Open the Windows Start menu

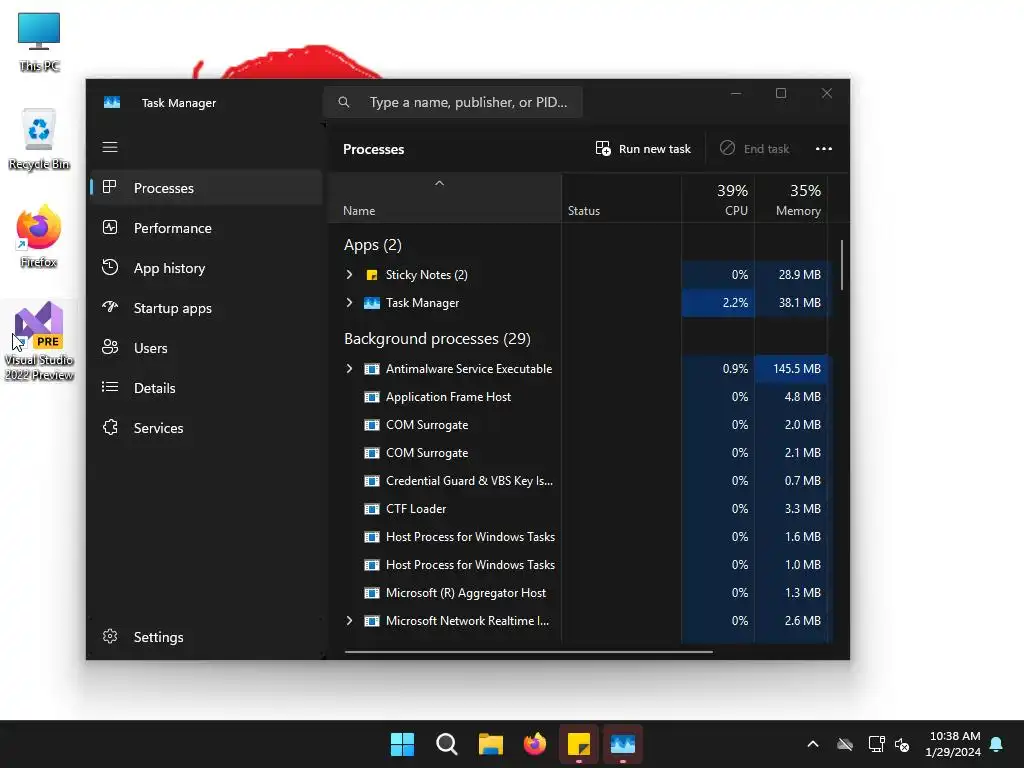pyautogui.click(x=402, y=744)
